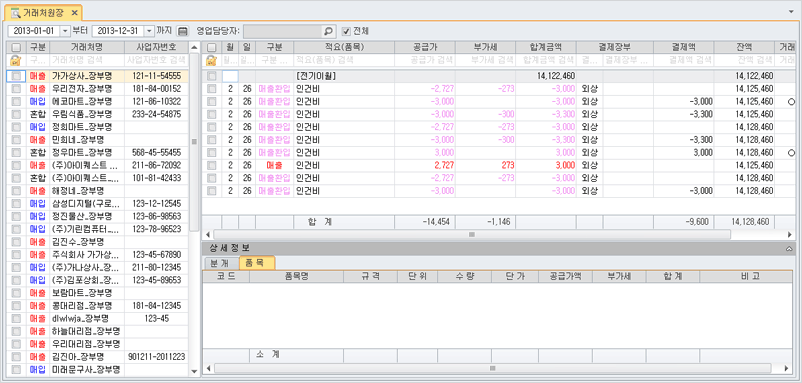The image size is (802, 383).
Task: Click the magnifier in 영업담당자 field
Action: [x=328, y=31]
